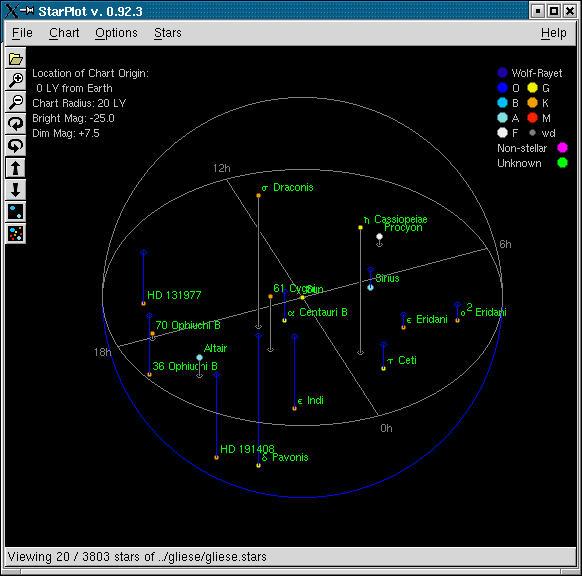Viewport: 582px width, 576px height.
Task: Click the Unknown green legend swatch
Action: 562,163
